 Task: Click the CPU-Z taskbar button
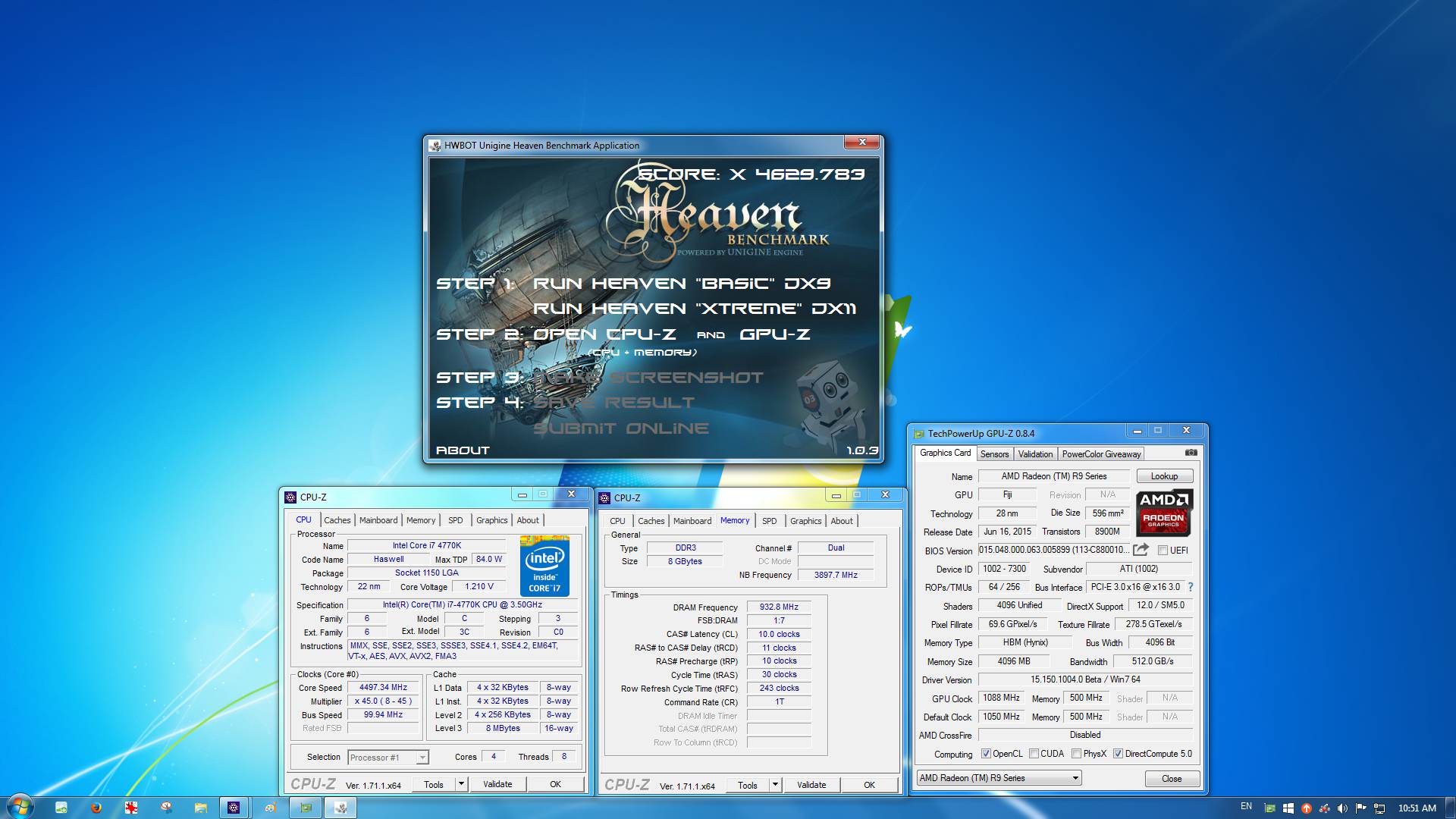234,808
